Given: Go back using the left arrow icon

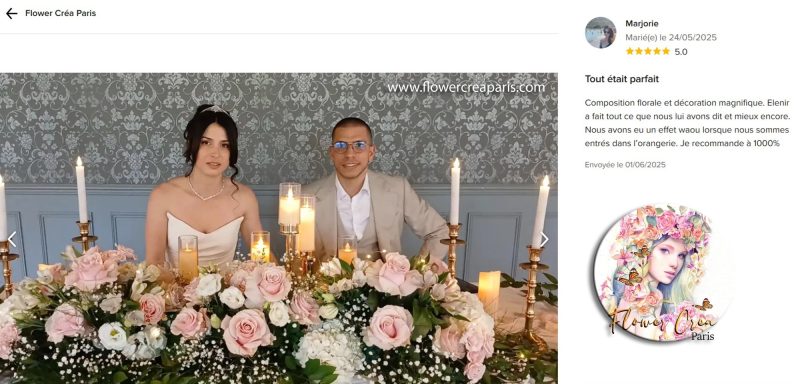Looking at the screenshot, I should click(x=11, y=13).
